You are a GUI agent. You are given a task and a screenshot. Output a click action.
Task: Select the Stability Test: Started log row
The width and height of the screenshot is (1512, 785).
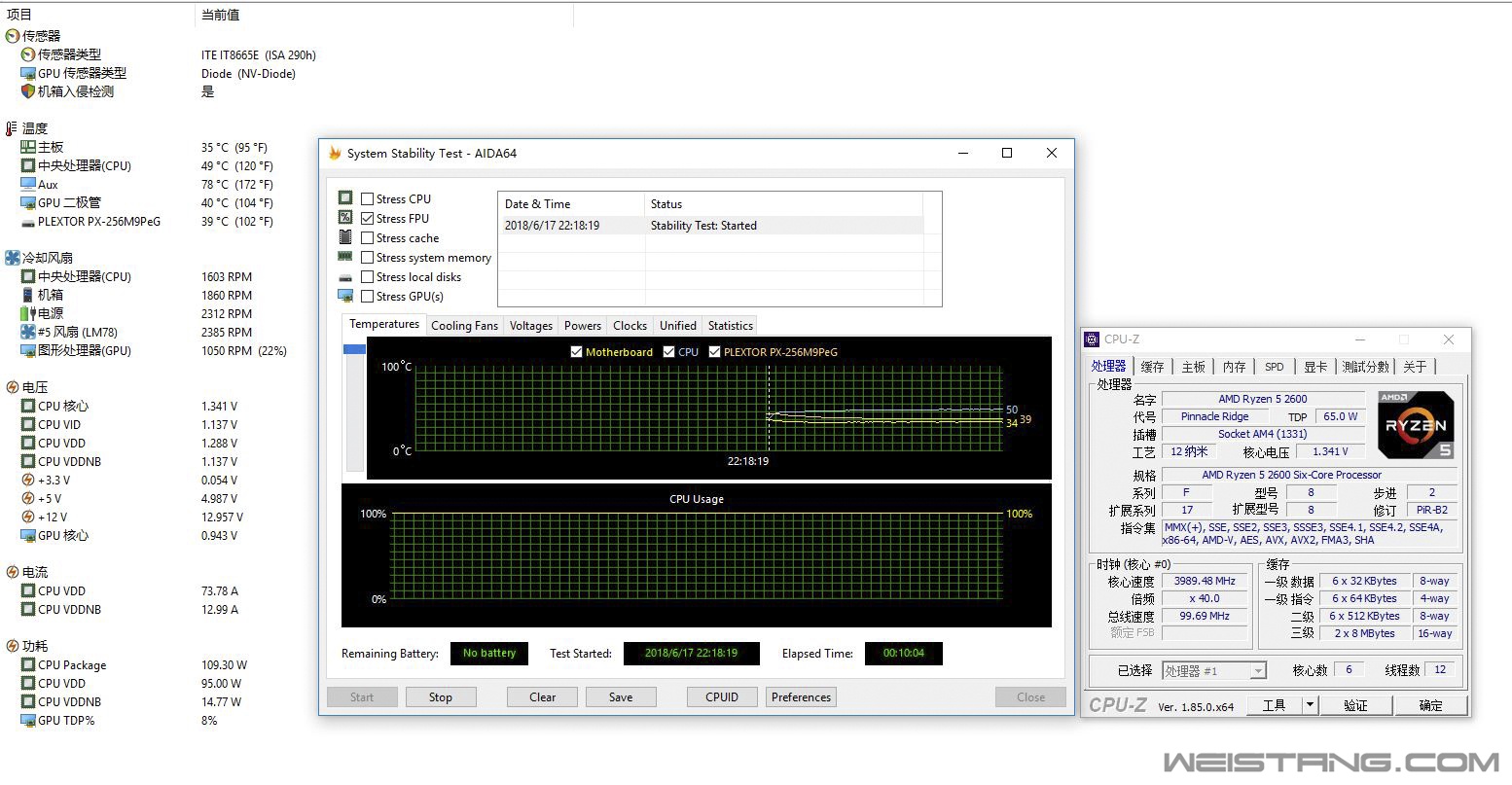[x=711, y=226]
